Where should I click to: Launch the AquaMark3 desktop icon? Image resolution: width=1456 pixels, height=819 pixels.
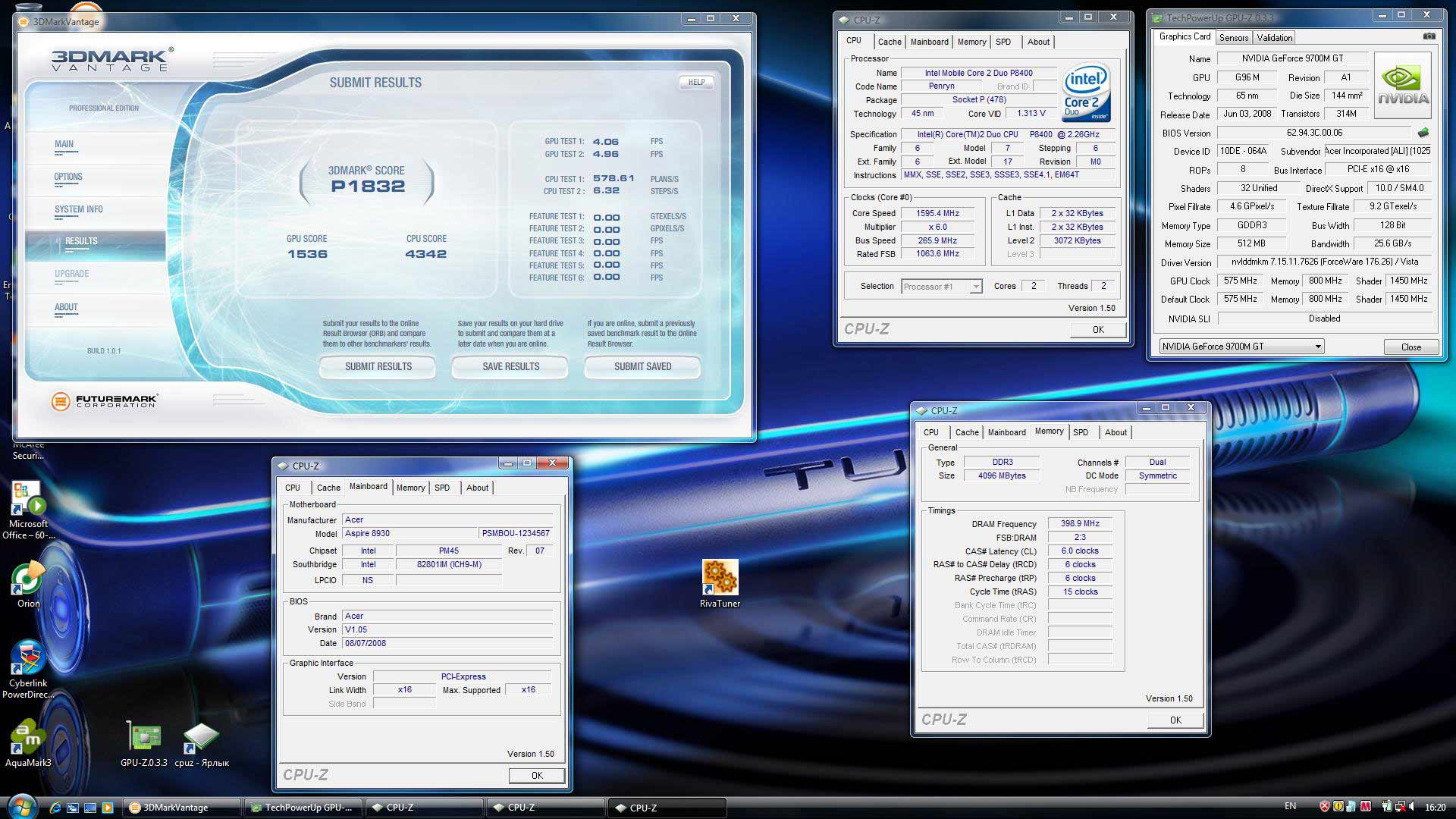pos(28,744)
